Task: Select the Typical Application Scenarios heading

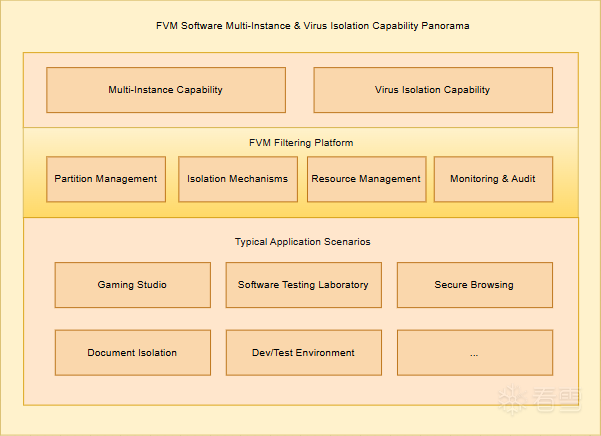Action: [300, 242]
